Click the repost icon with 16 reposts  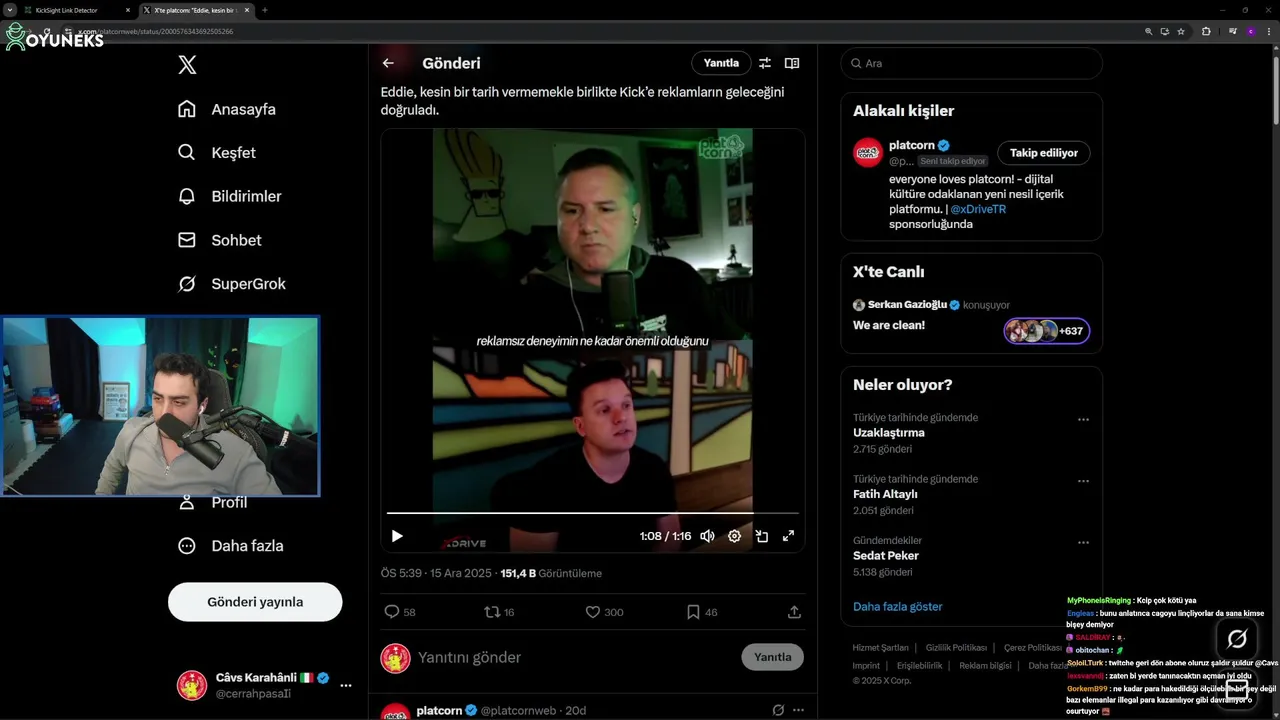[x=492, y=612]
